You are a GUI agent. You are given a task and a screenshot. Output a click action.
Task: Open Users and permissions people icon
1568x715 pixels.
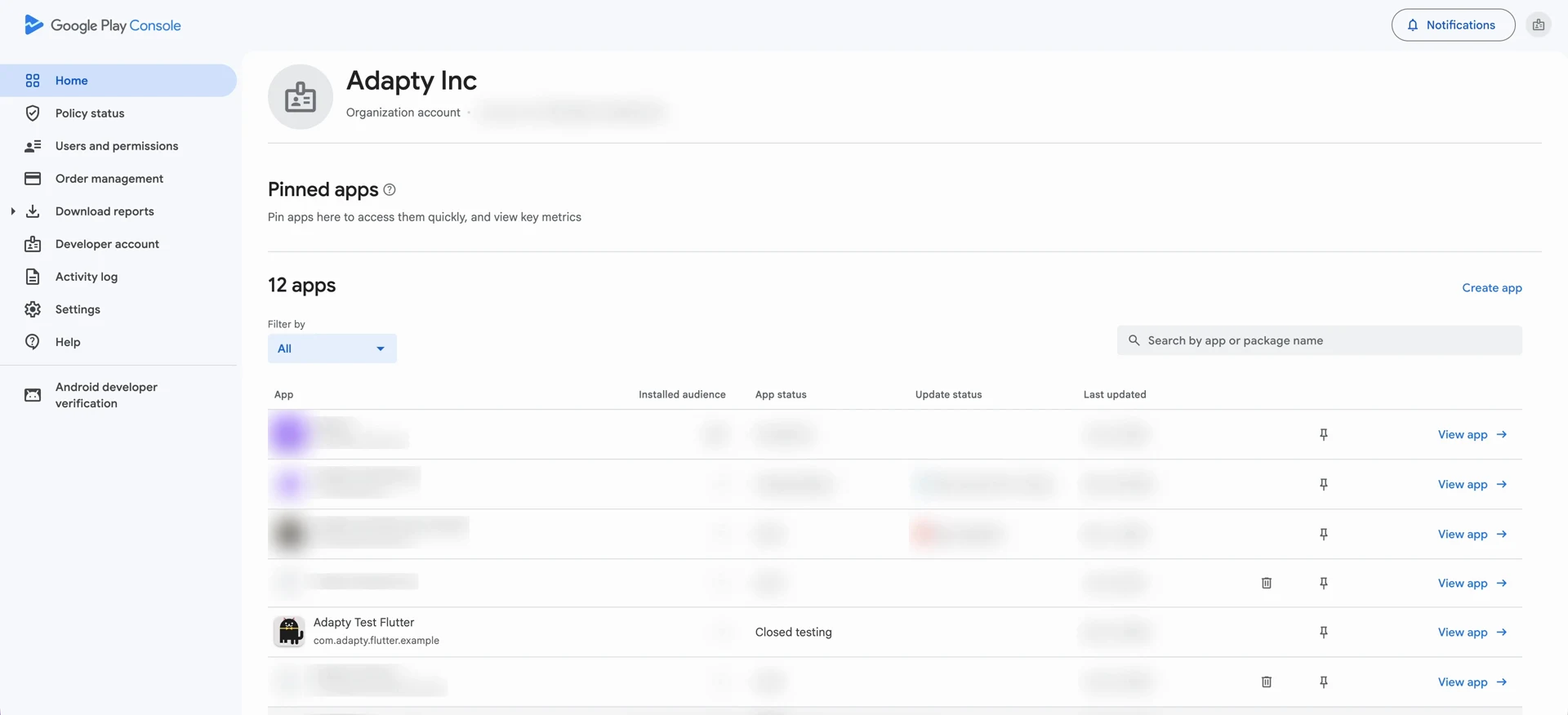pyautogui.click(x=33, y=146)
